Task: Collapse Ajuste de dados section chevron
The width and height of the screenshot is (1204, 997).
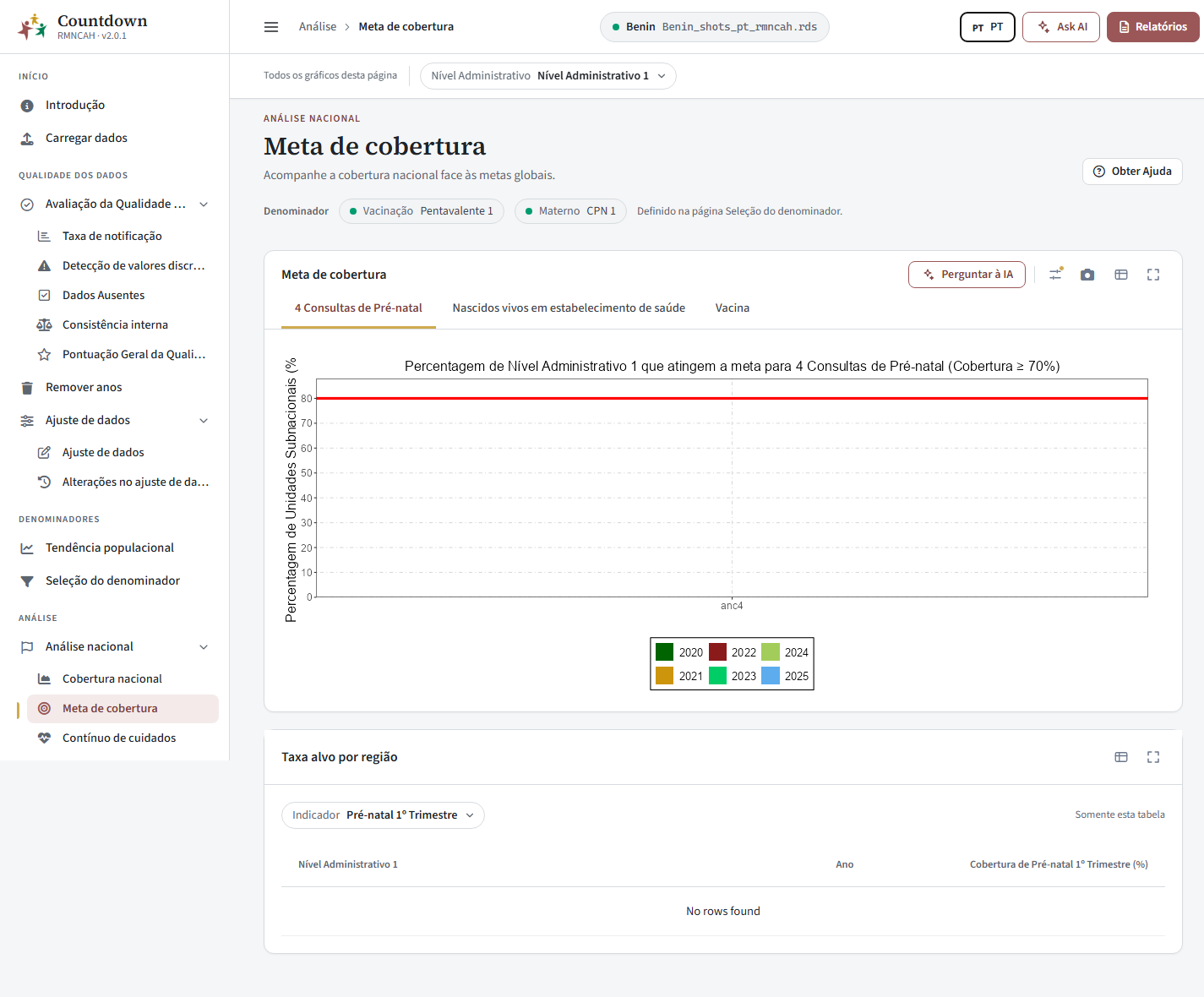Action: (204, 421)
